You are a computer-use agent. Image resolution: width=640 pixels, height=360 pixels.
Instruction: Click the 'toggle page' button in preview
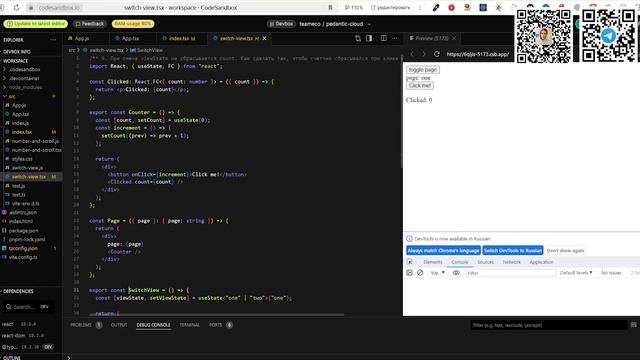point(422,70)
